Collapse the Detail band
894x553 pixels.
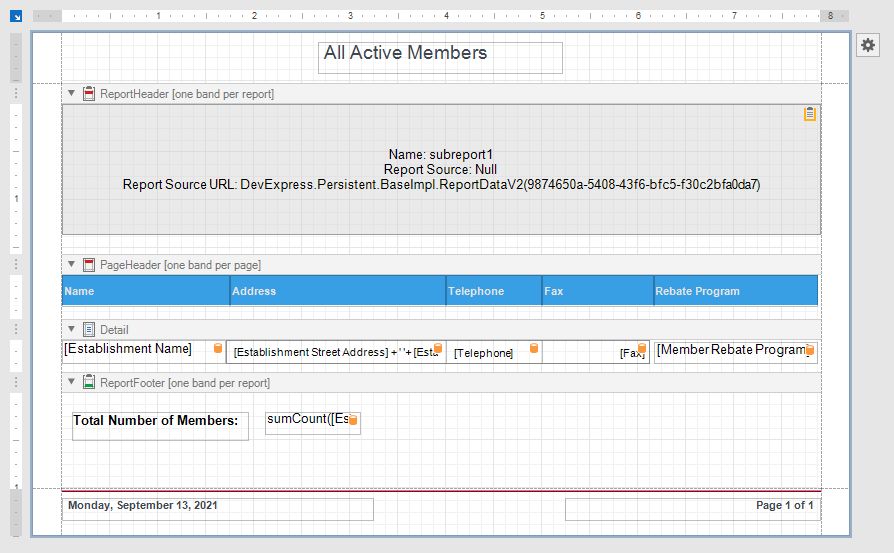72,329
